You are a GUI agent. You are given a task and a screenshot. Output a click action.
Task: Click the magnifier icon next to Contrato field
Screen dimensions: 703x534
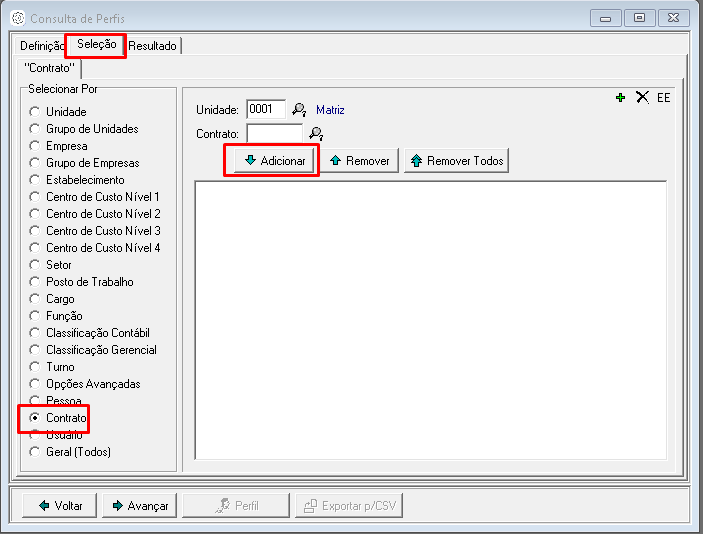tap(316, 134)
